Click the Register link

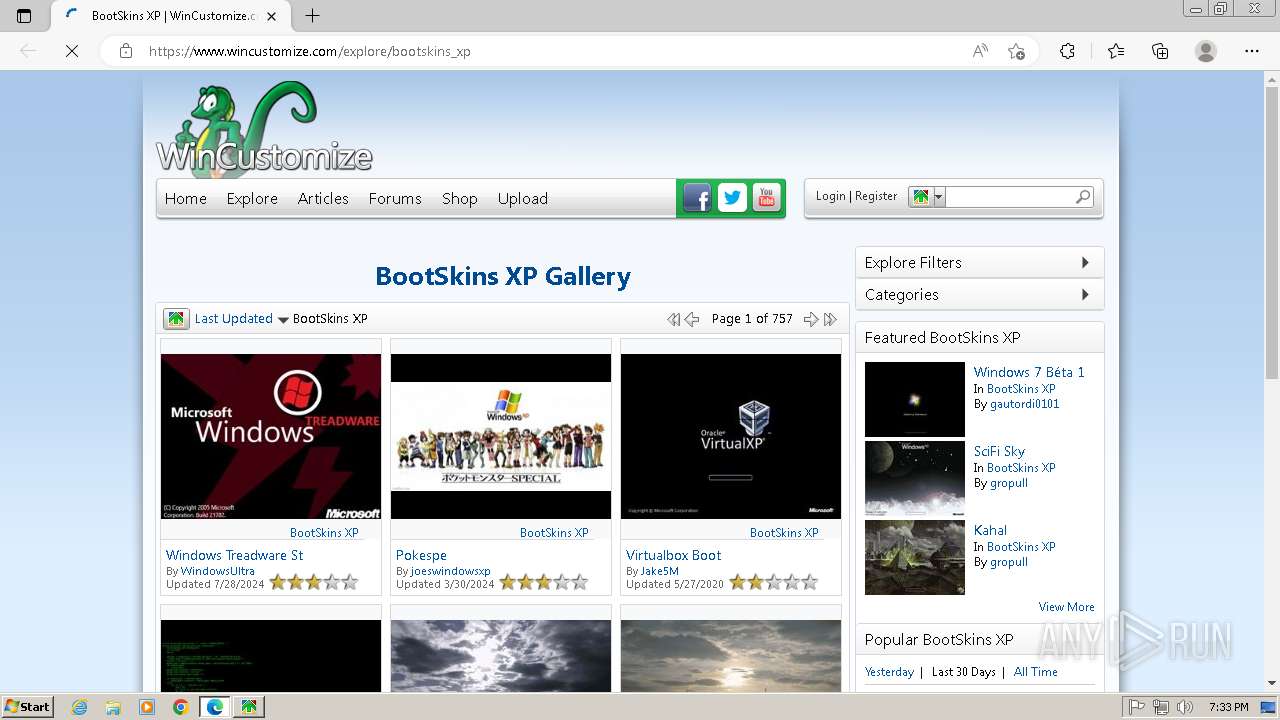click(876, 196)
